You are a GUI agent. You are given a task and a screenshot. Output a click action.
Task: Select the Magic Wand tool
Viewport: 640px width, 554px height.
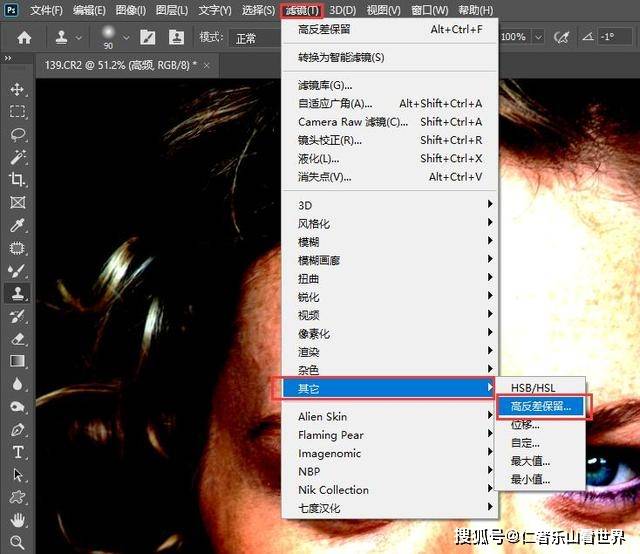17,157
